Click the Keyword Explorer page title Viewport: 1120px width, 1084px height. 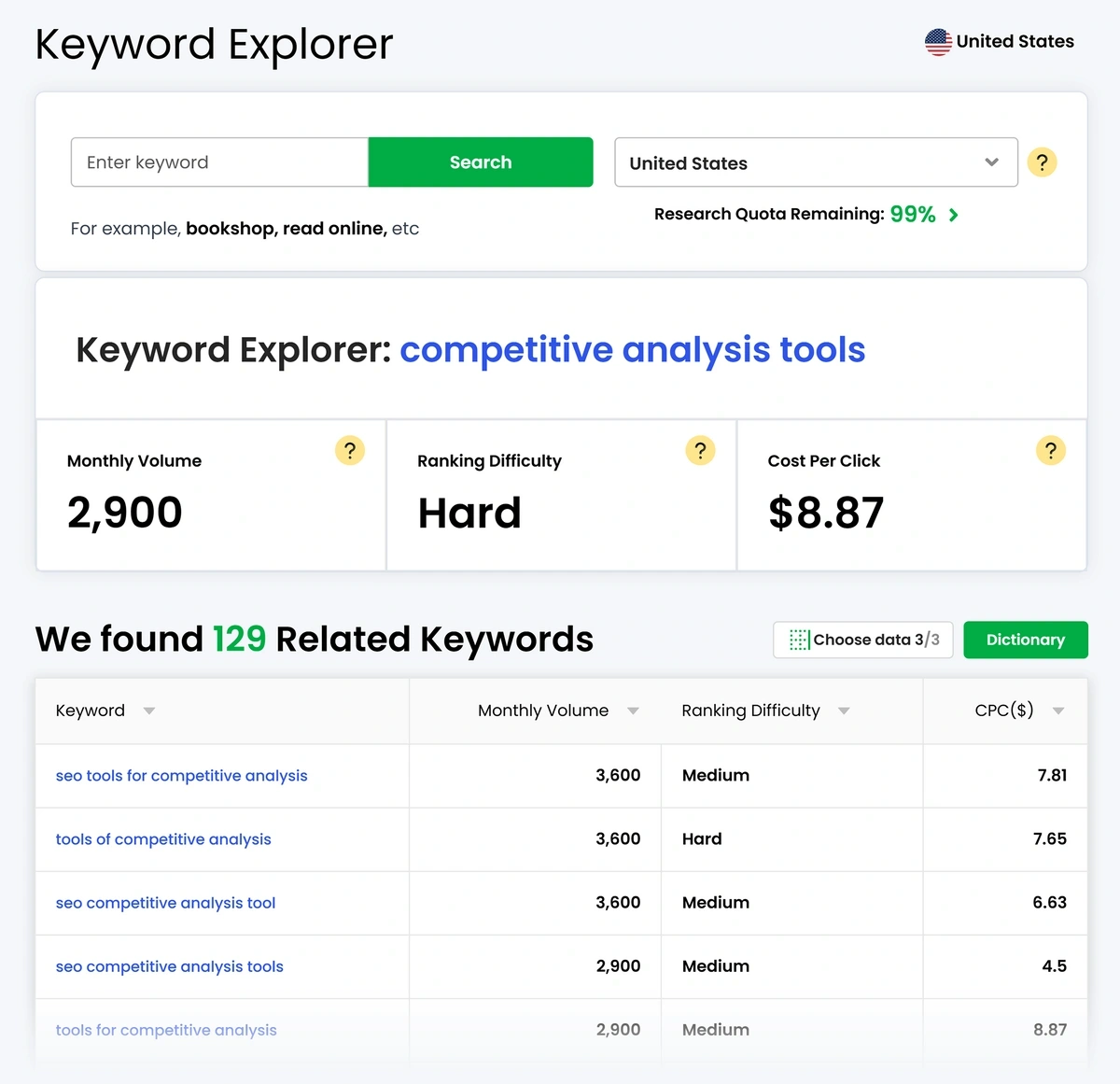[x=214, y=44]
